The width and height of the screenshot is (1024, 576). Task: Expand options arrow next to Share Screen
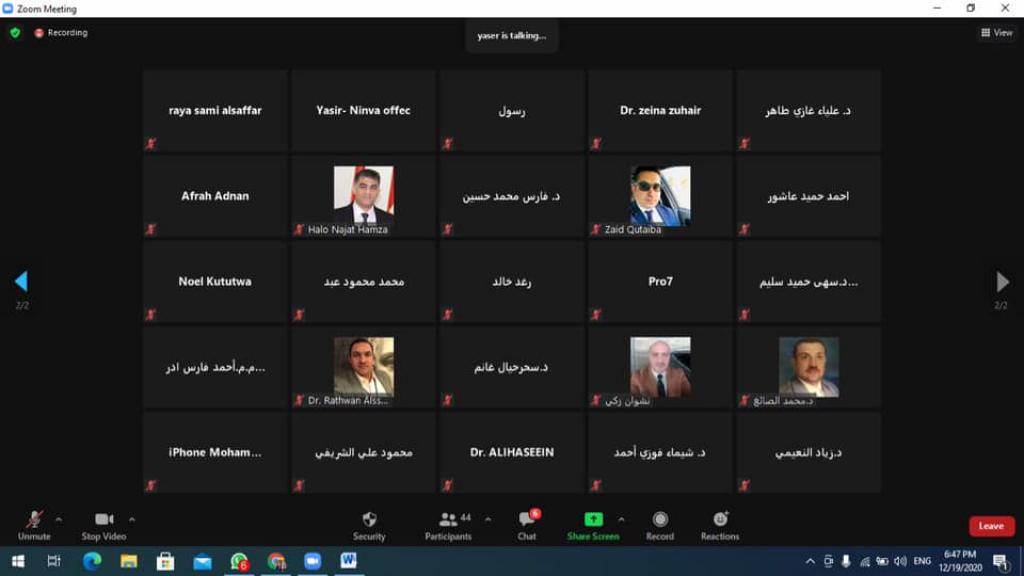pyautogui.click(x=621, y=519)
